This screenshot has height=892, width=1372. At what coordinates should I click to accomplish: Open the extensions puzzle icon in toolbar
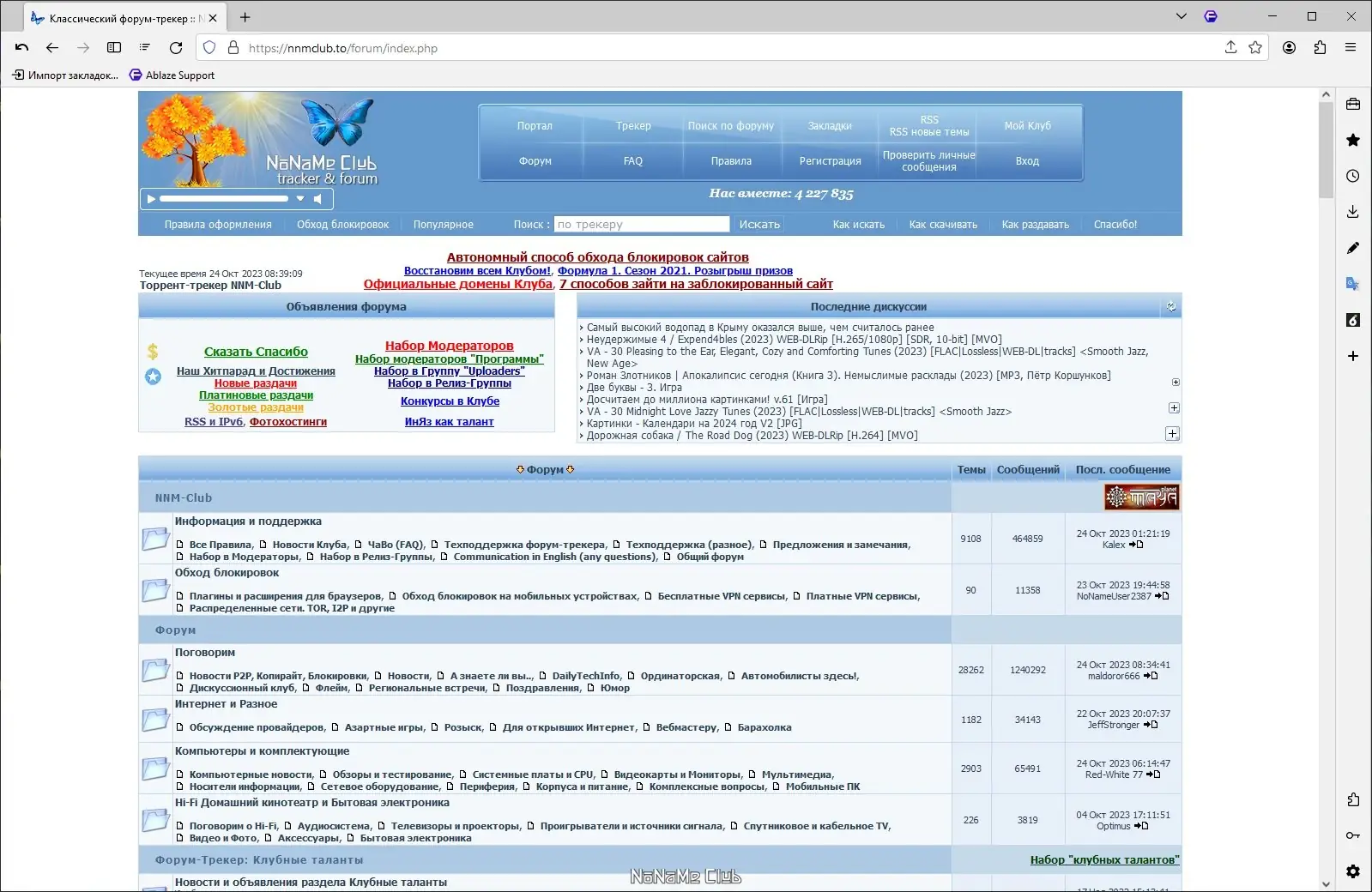[1320, 48]
